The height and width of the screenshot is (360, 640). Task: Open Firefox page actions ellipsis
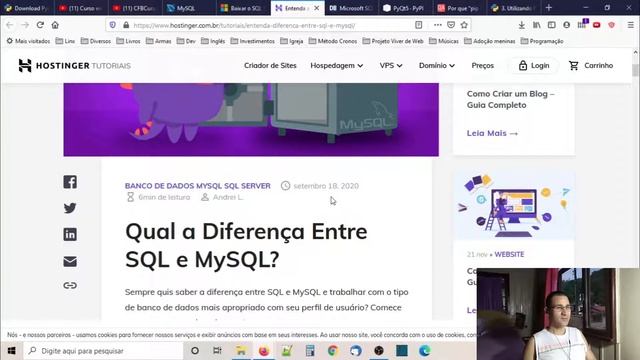(438, 25)
